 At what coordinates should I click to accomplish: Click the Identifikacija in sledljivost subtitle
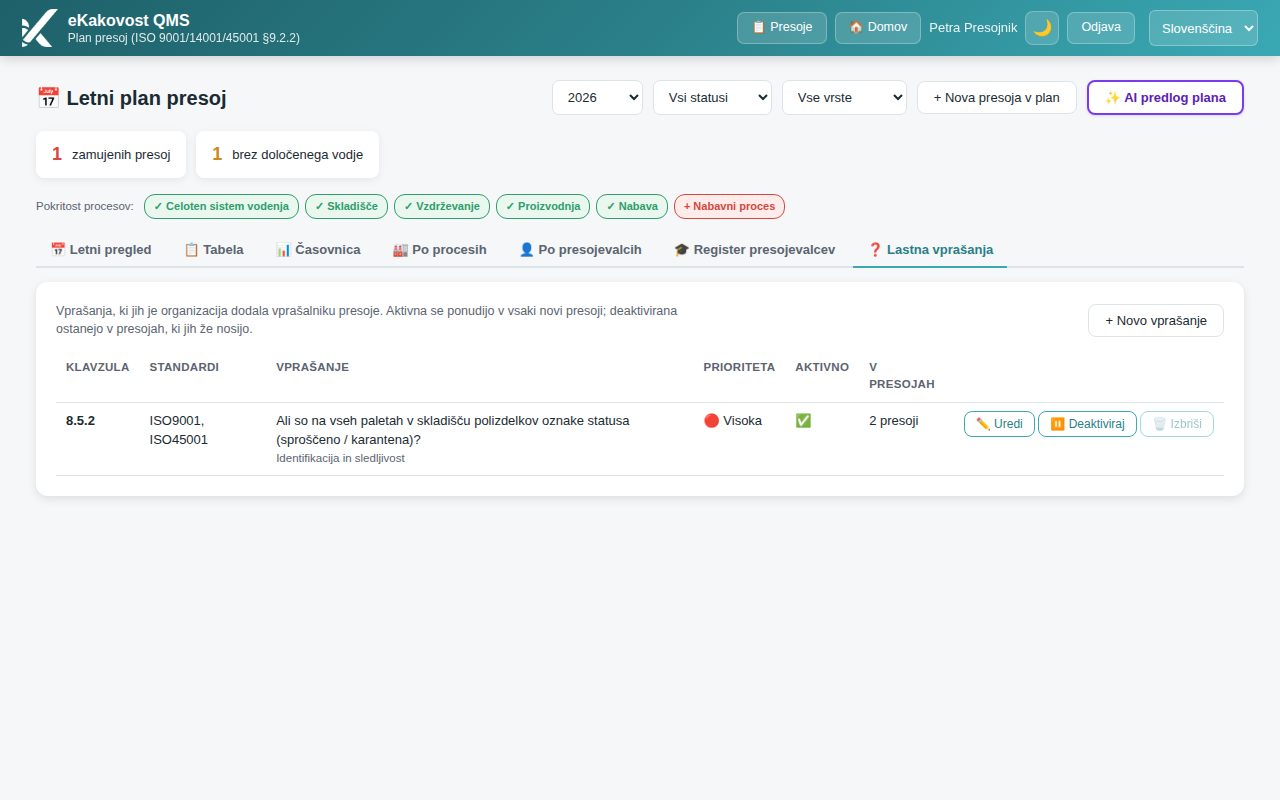pyautogui.click(x=340, y=458)
